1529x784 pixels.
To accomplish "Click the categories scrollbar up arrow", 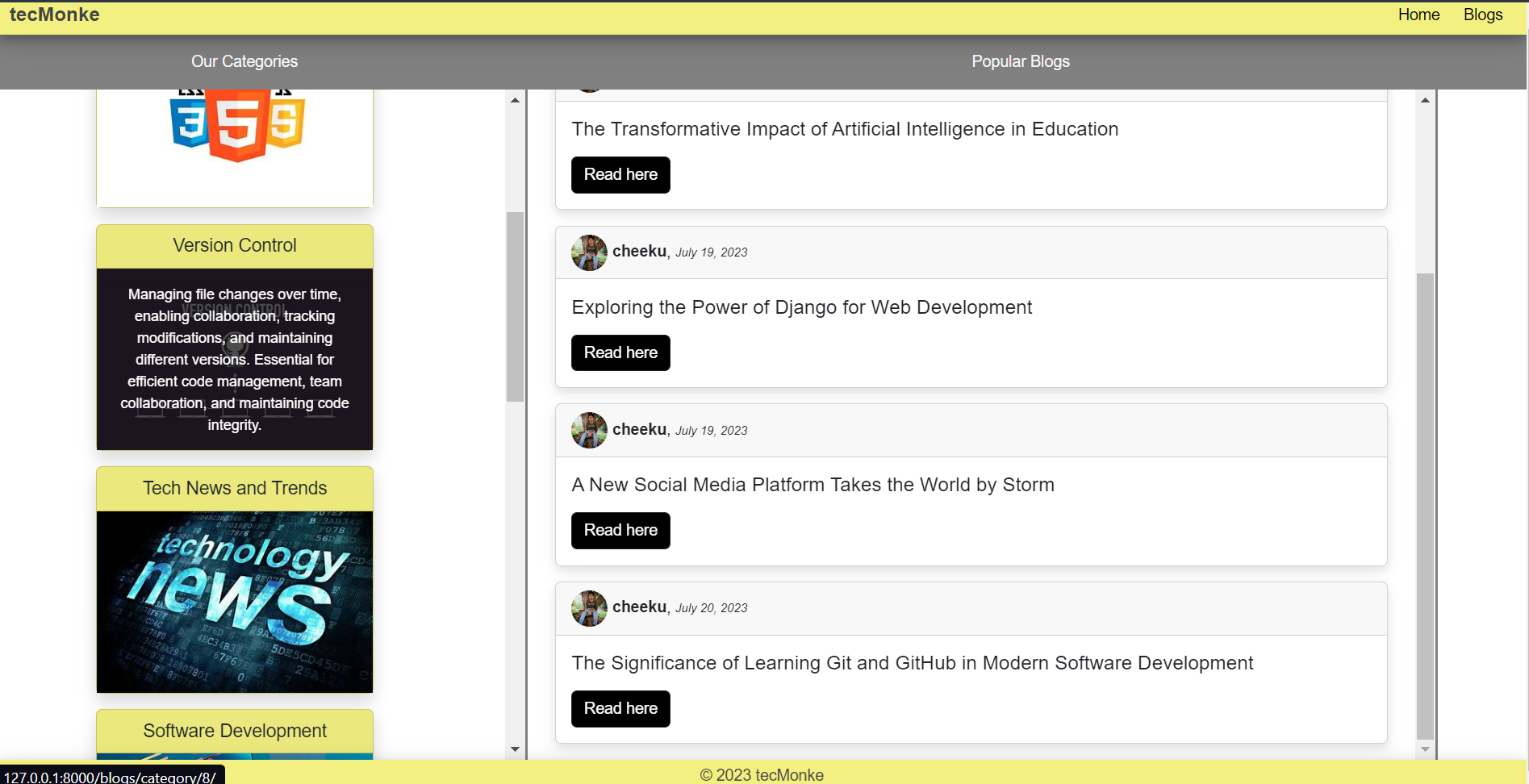I will (x=515, y=100).
